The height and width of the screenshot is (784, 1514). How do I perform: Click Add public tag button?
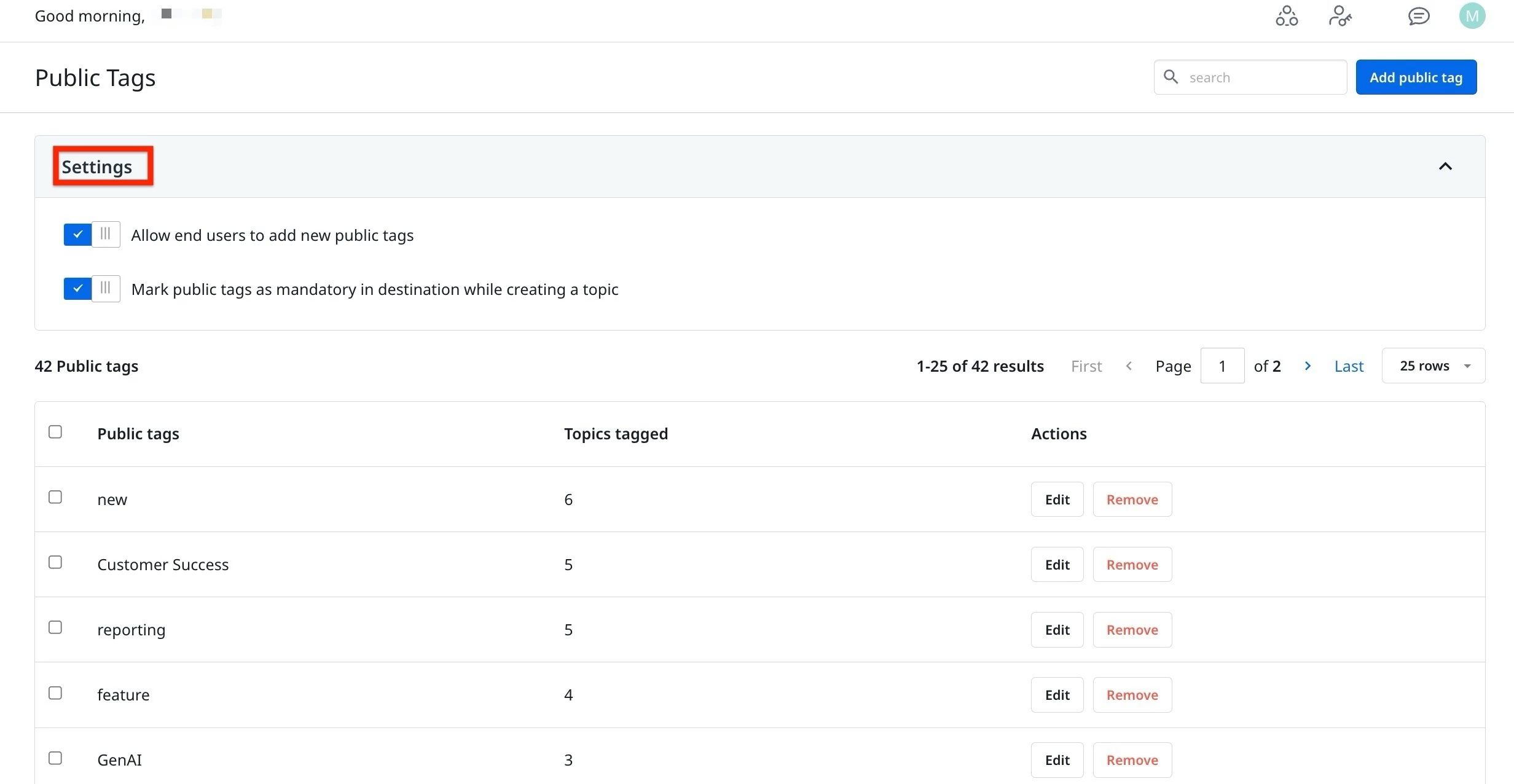click(1416, 77)
